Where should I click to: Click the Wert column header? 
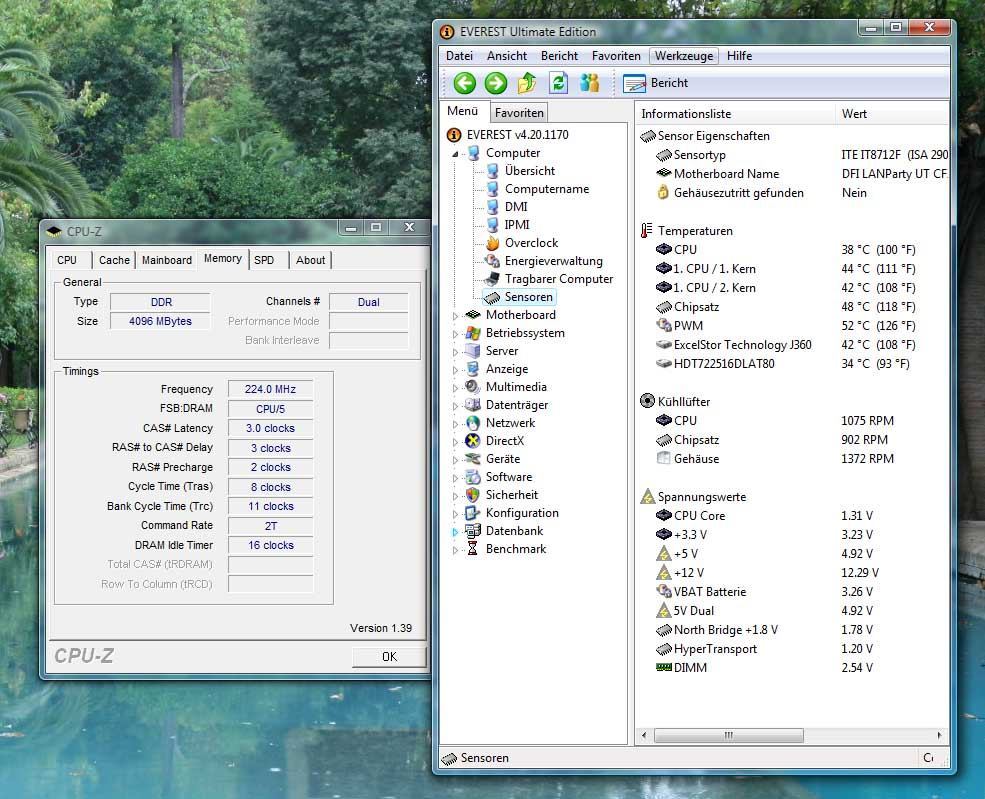pos(892,114)
